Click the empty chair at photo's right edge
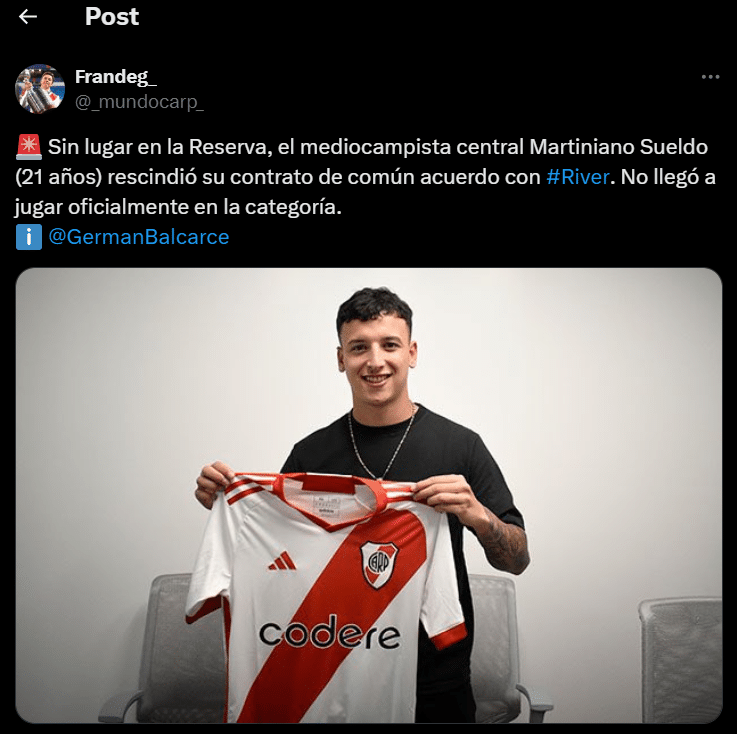 point(680,660)
